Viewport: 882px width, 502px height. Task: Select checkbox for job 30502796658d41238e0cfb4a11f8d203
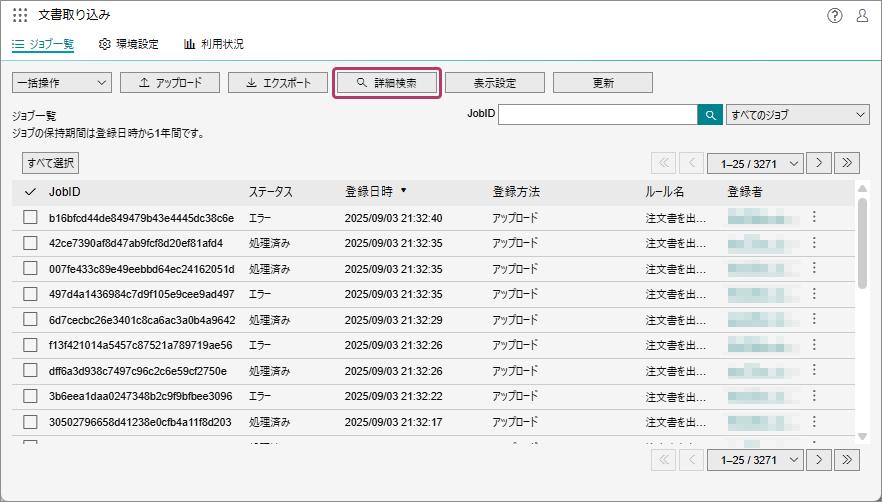[x=30, y=422]
